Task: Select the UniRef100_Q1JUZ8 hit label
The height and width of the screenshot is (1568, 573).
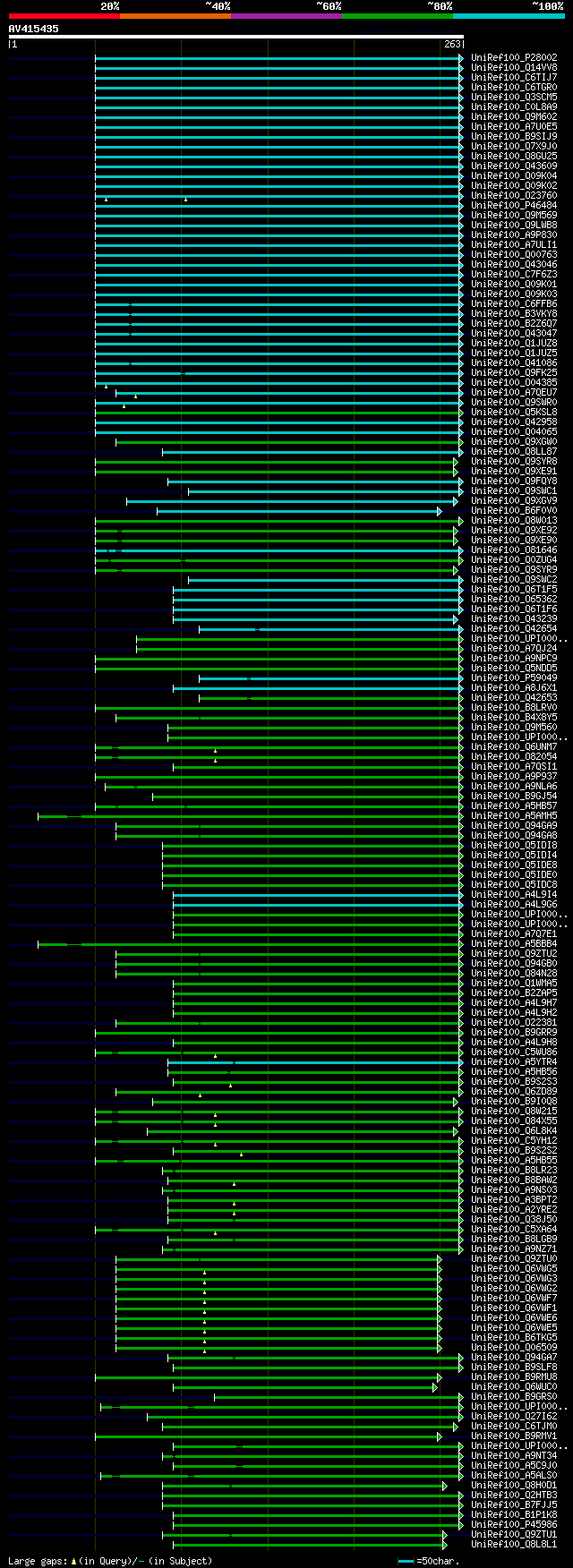Action: pyautogui.click(x=514, y=343)
